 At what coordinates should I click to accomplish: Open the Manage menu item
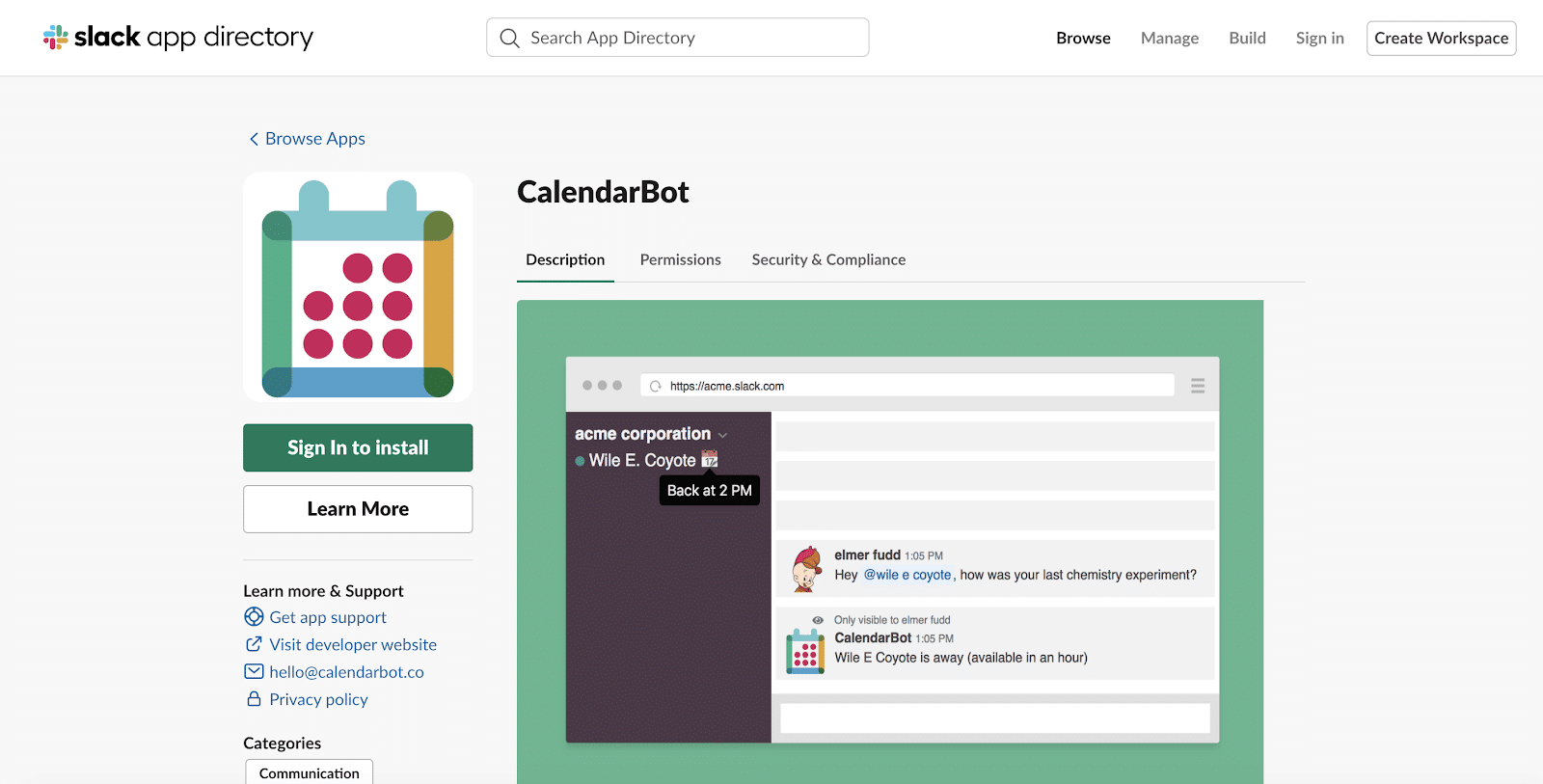tap(1170, 38)
